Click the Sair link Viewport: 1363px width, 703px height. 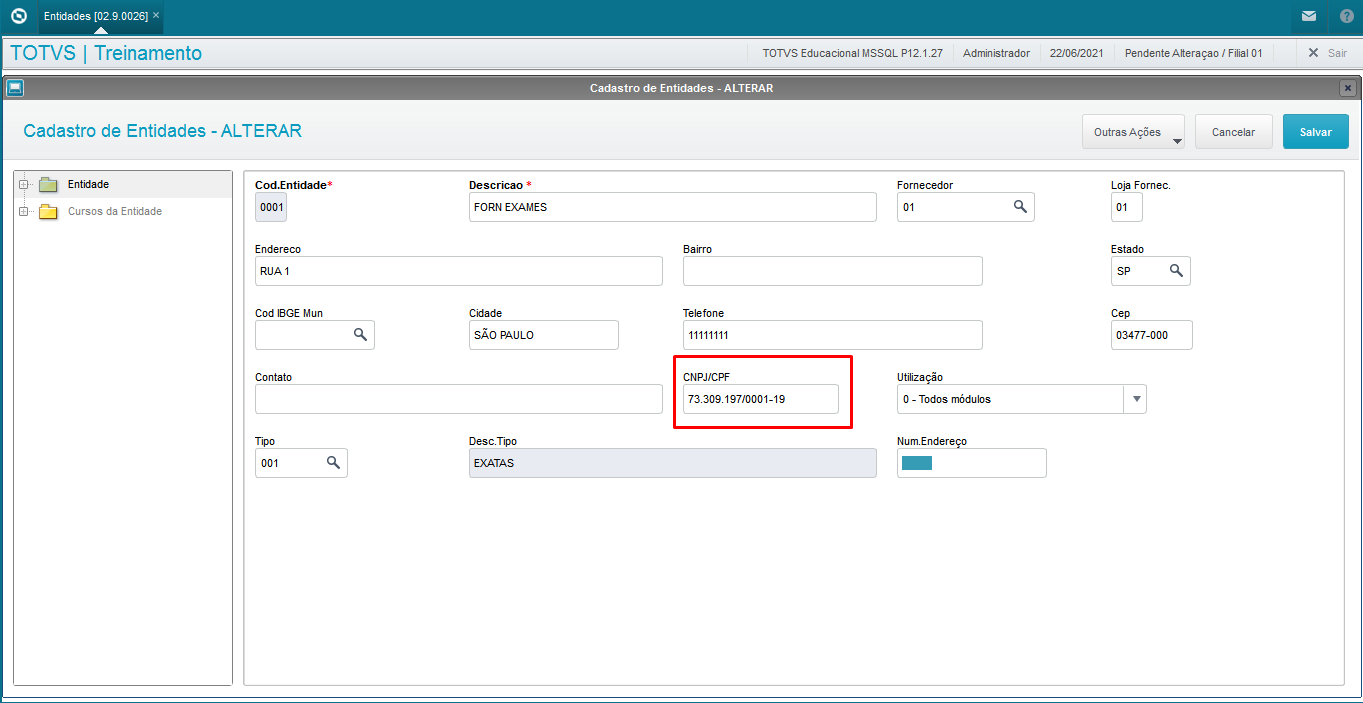pyautogui.click(x=1337, y=53)
